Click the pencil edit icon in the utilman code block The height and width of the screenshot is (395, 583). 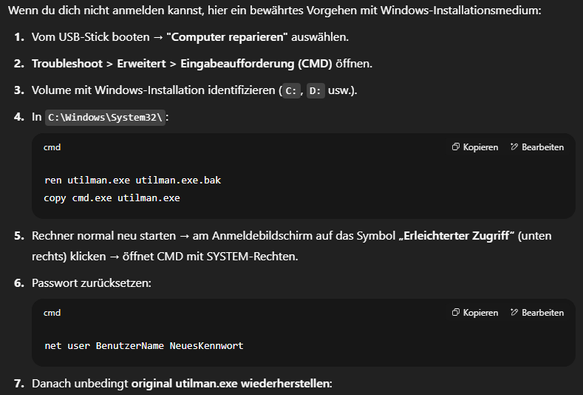(514, 147)
